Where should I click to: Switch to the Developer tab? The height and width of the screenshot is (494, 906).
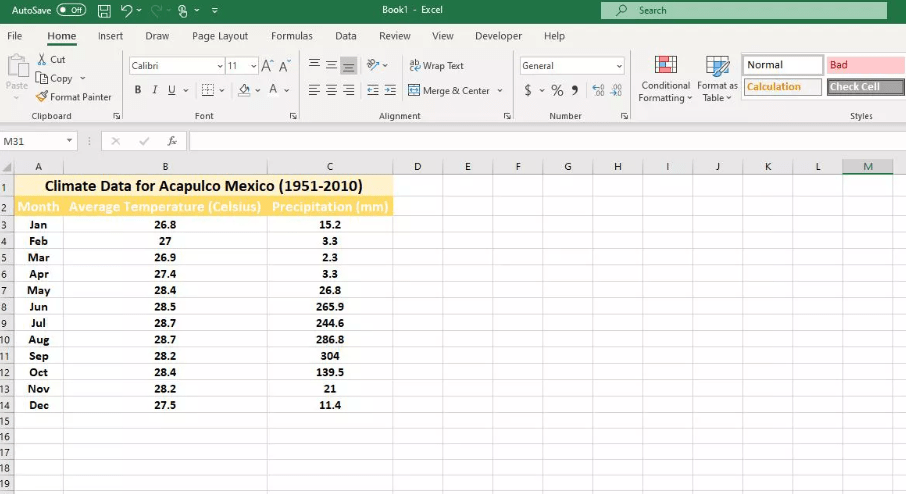click(498, 36)
